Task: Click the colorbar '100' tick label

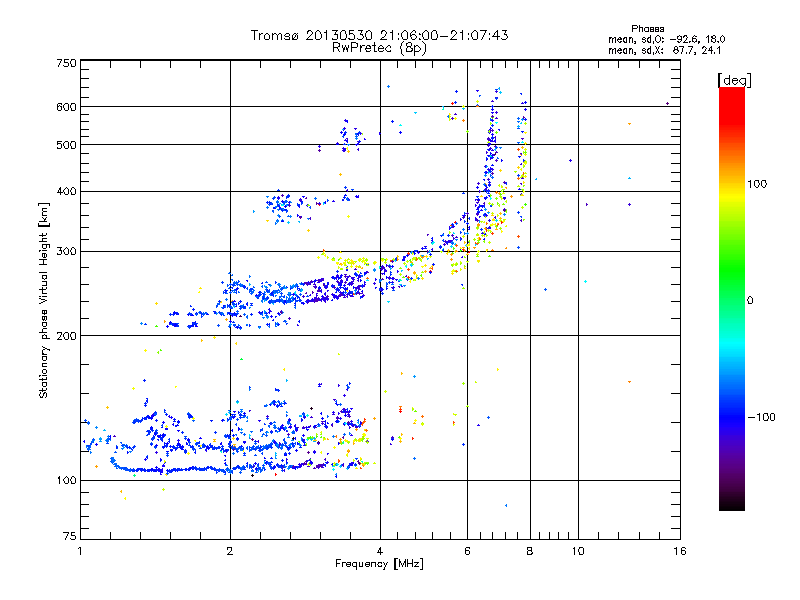Action: 757,184
